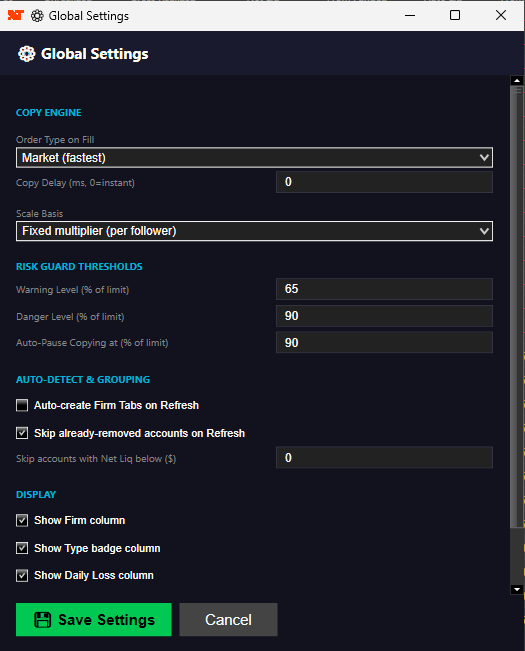
Task: Uncheck Skip already-removed accounts on Refresh
Action: tap(22, 433)
